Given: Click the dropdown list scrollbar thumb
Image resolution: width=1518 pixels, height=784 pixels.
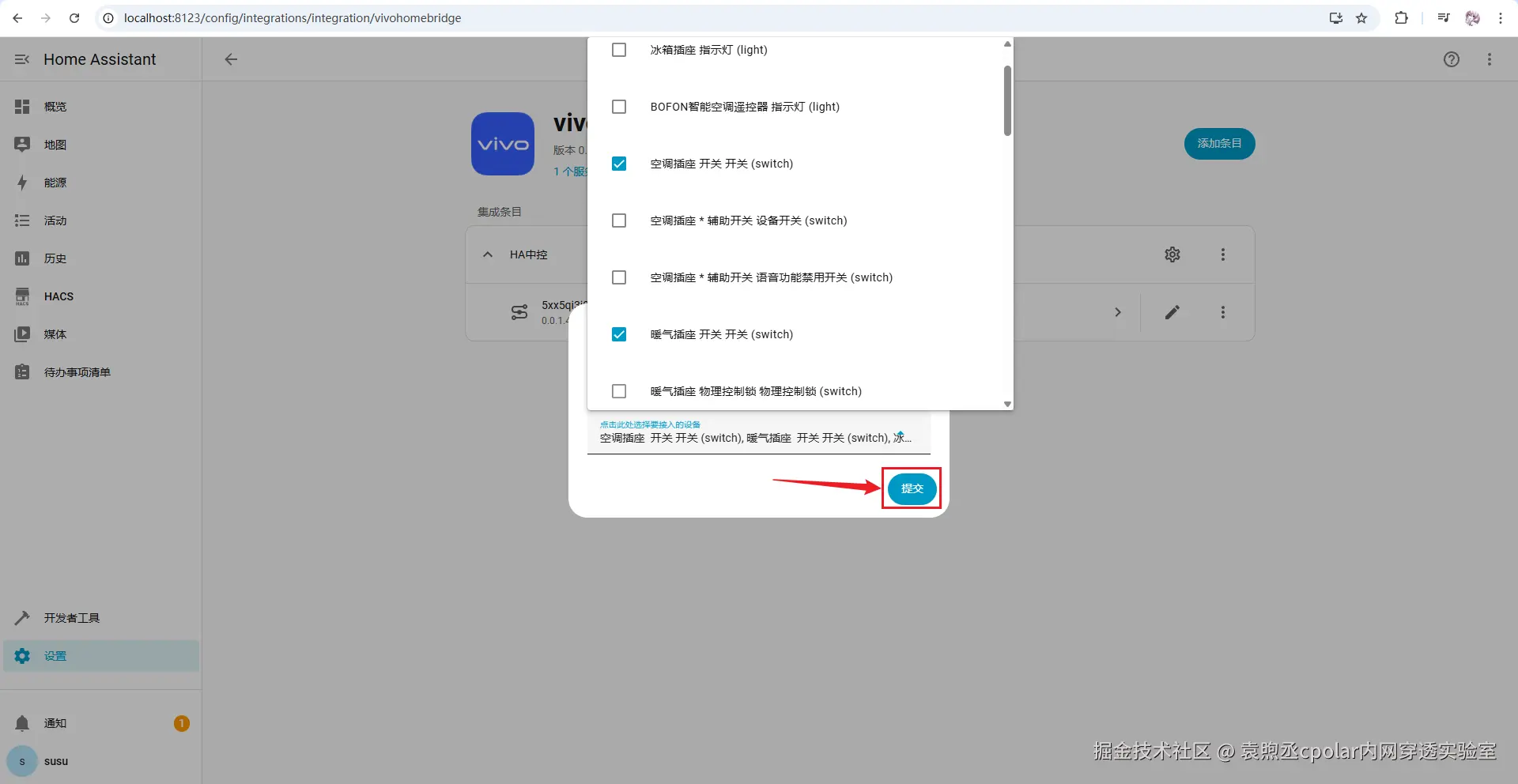Looking at the screenshot, I should tap(1007, 100).
